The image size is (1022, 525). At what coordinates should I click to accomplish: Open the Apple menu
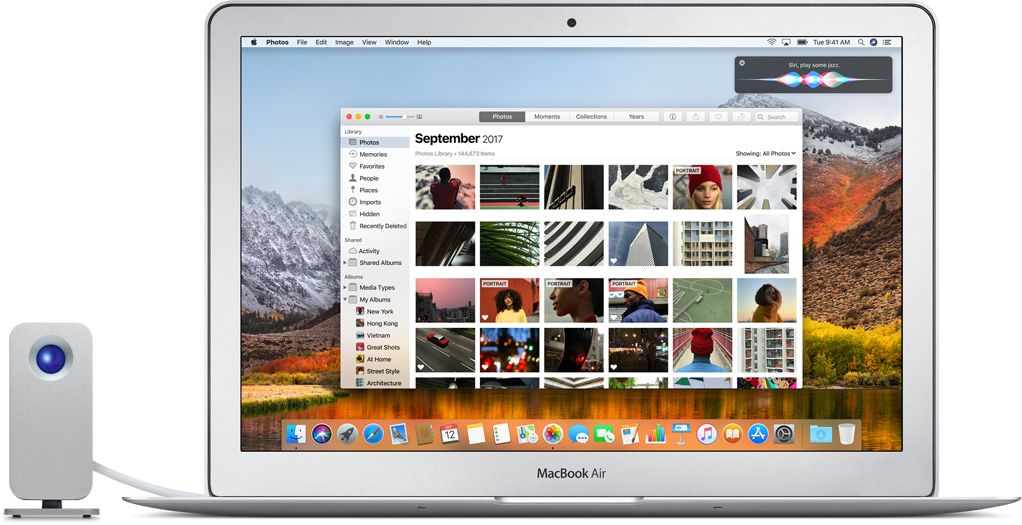253,42
